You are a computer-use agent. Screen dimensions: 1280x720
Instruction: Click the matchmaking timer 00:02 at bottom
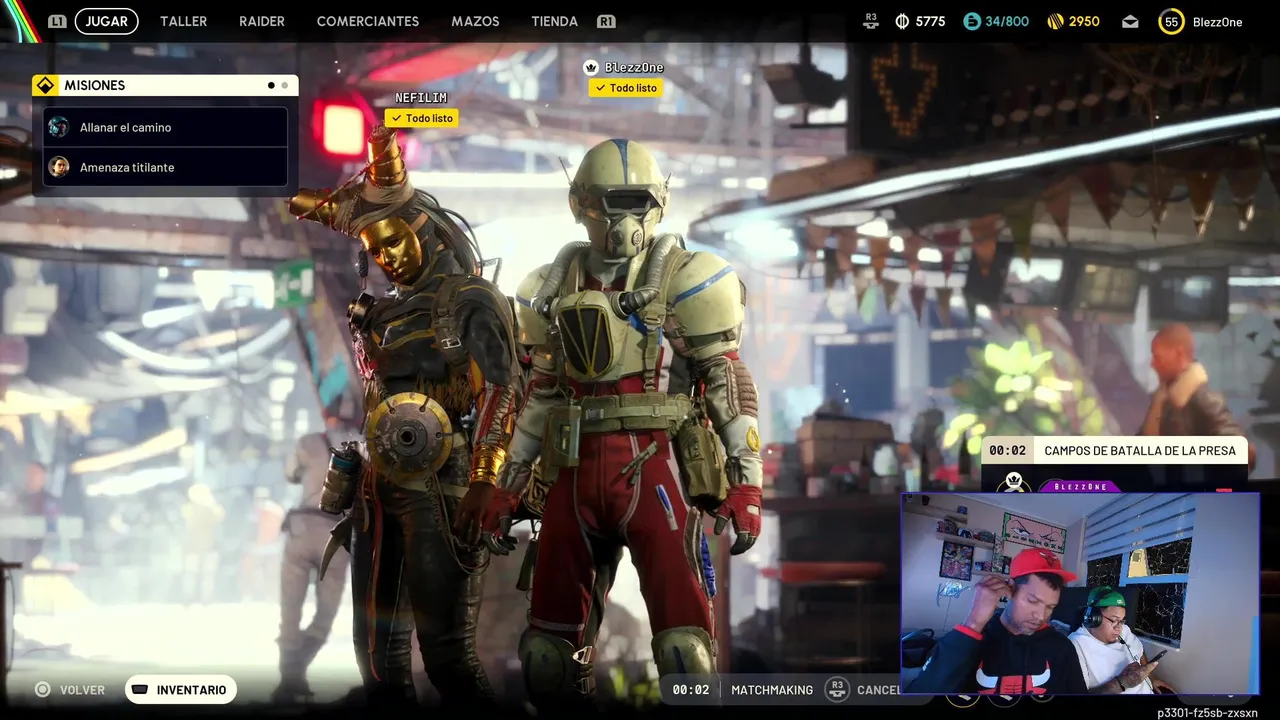(x=691, y=690)
